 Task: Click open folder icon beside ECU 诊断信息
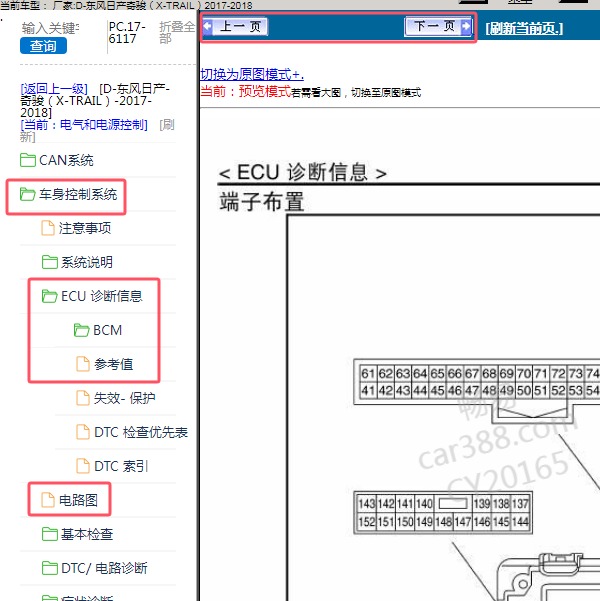(x=49, y=296)
